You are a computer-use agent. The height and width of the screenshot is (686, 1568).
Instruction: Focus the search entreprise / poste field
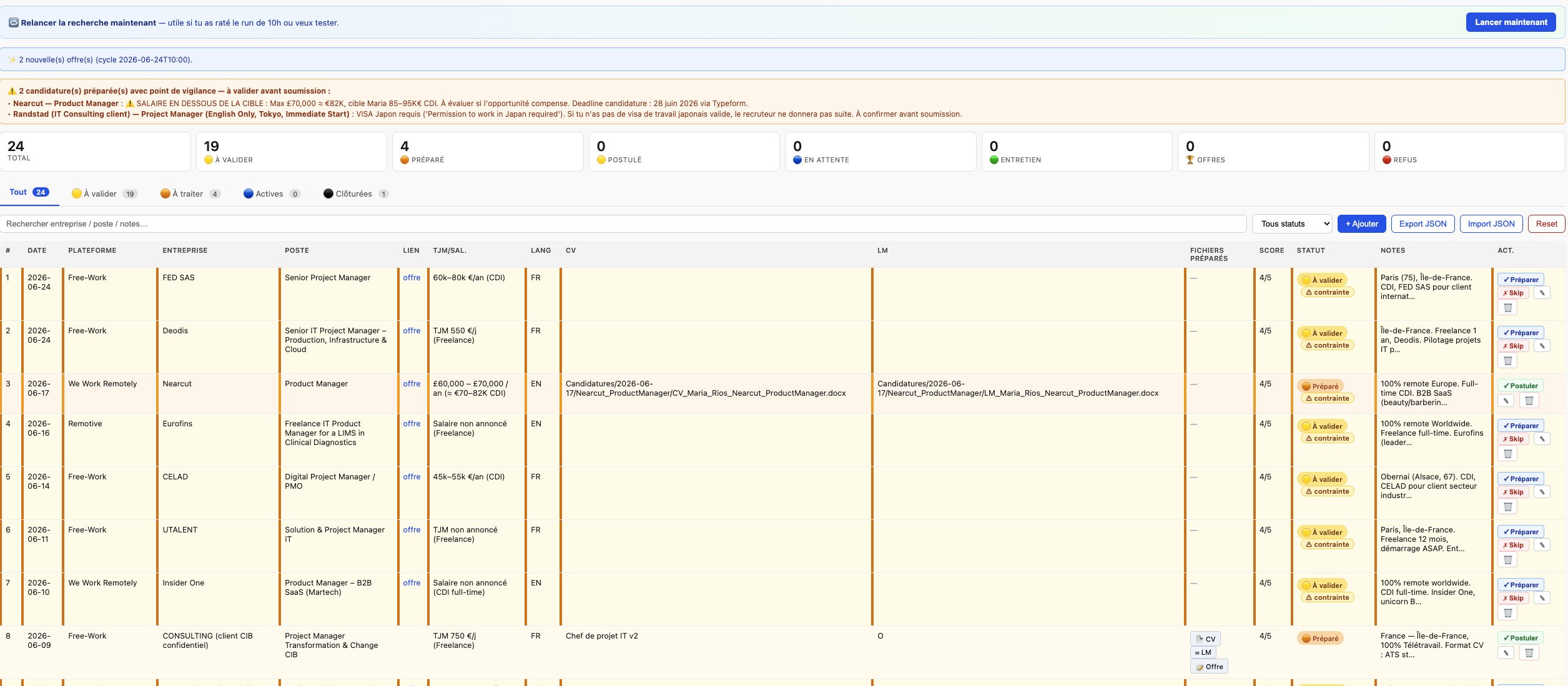[623, 224]
